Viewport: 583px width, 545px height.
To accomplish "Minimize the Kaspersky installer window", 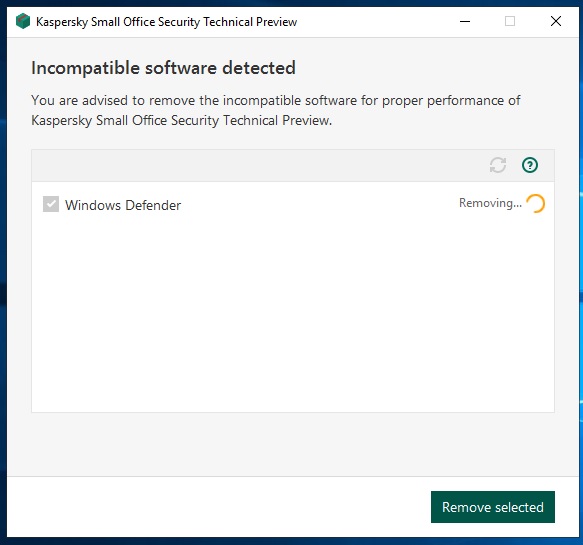I will coord(465,21).
